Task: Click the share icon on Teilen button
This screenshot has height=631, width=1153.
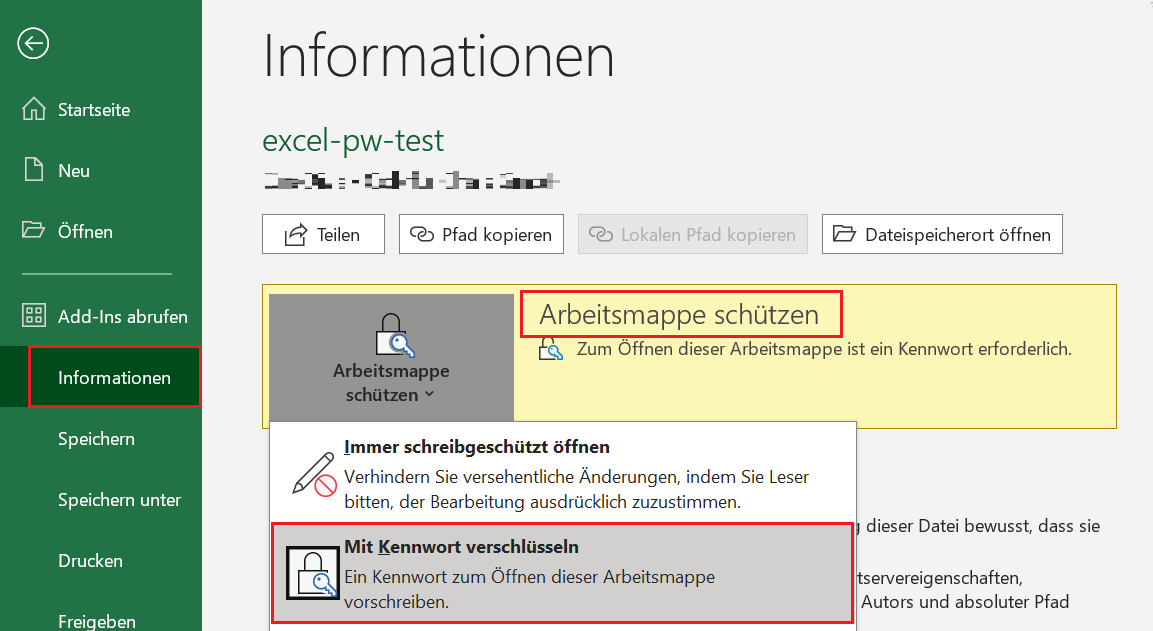Action: pyautogui.click(x=296, y=235)
